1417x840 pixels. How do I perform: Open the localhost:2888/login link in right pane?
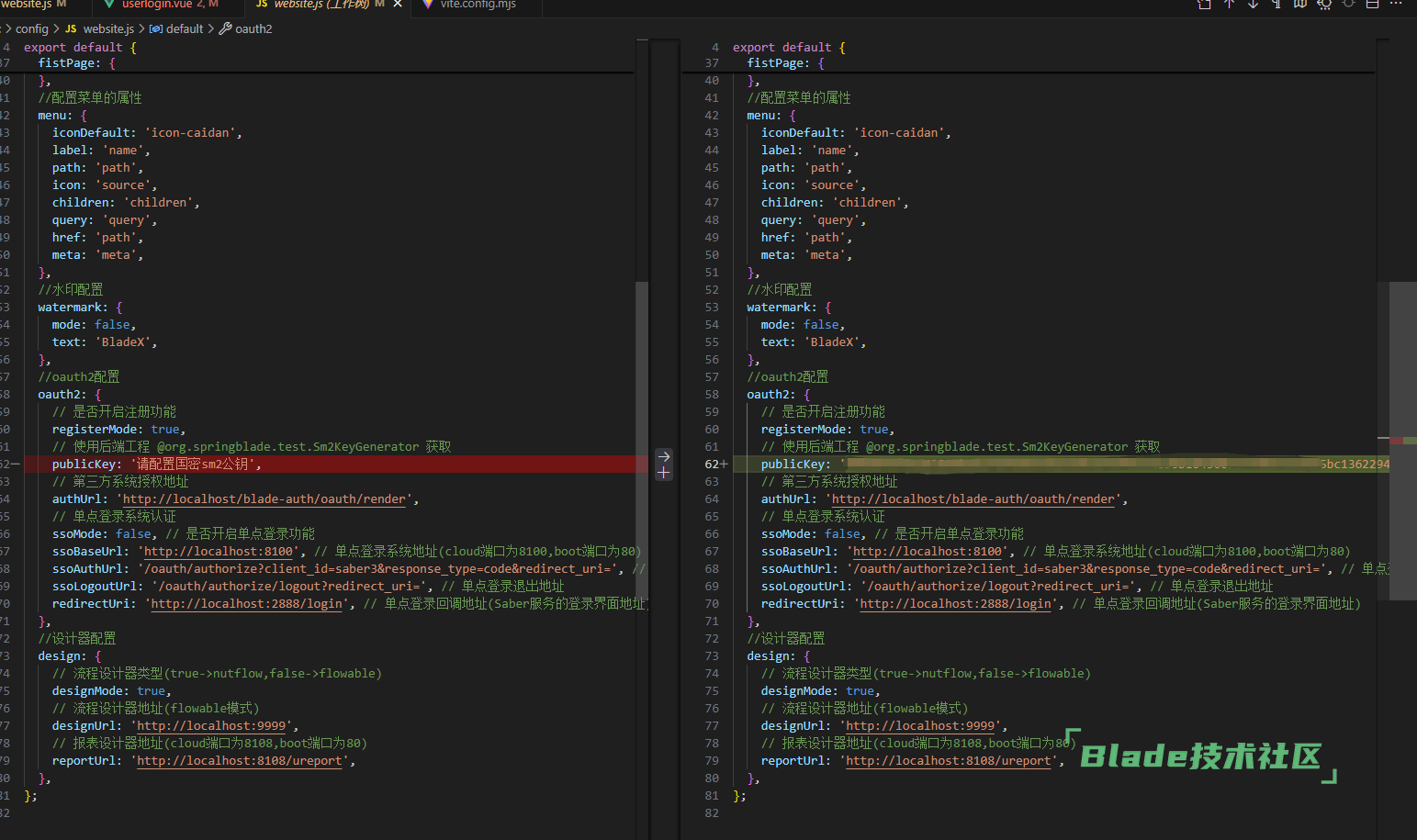[955, 604]
